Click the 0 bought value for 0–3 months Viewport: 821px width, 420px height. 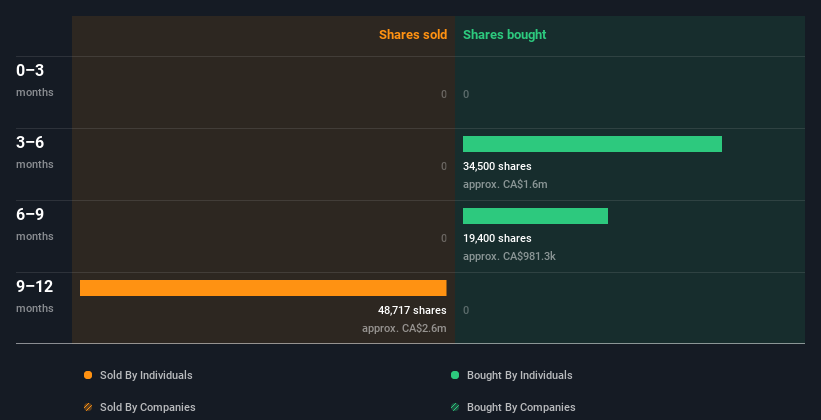coord(466,94)
